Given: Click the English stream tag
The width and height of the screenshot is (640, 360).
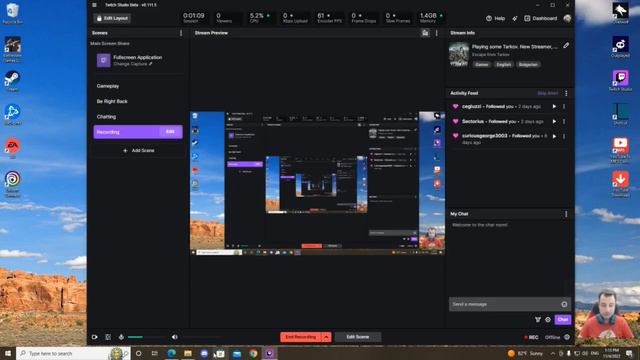Looking at the screenshot, I should 503,64.
